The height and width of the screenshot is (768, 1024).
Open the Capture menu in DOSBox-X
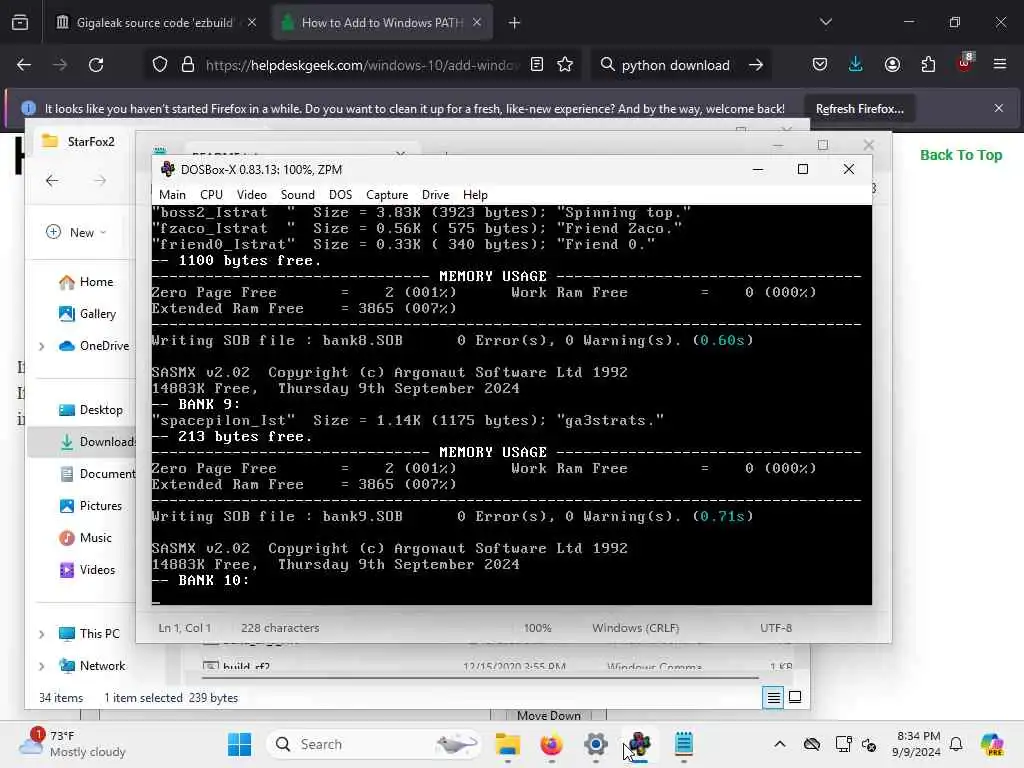(x=387, y=195)
